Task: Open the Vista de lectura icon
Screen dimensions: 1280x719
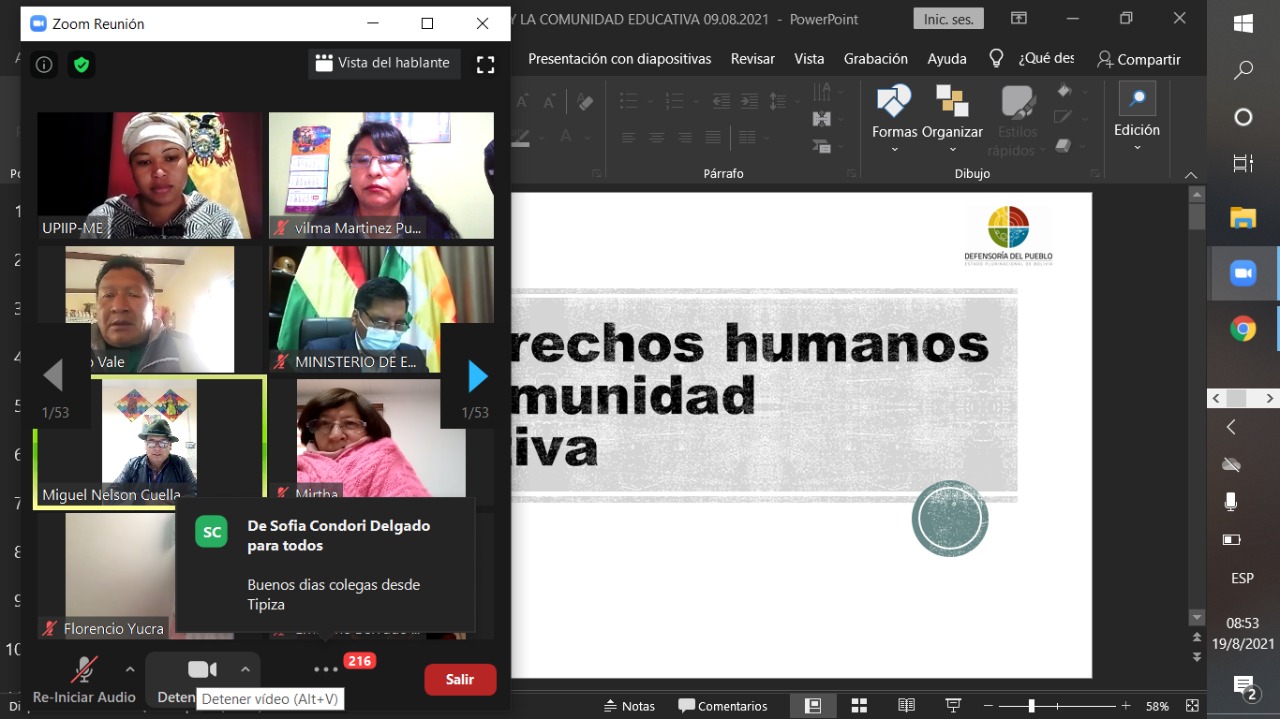Action: click(x=906, y=705)
